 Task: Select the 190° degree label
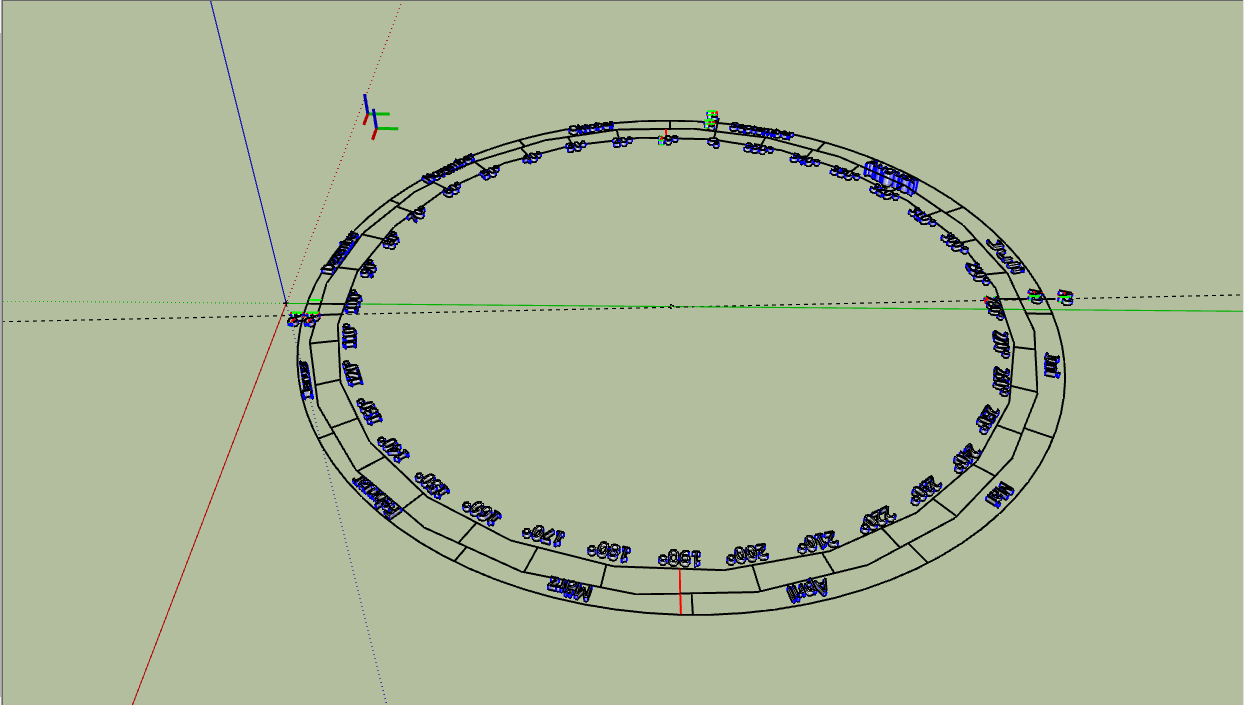[680, 557]
